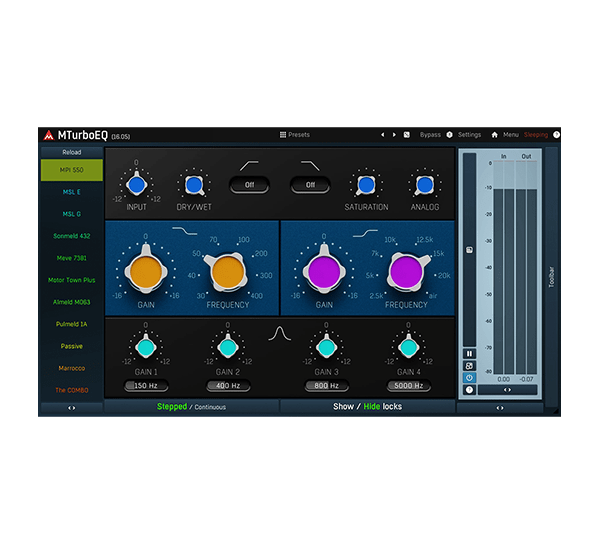The height and width of the screenshot is (543, 600).
Task: Click the low-shelf curve icon
Action: coord(184,231)
